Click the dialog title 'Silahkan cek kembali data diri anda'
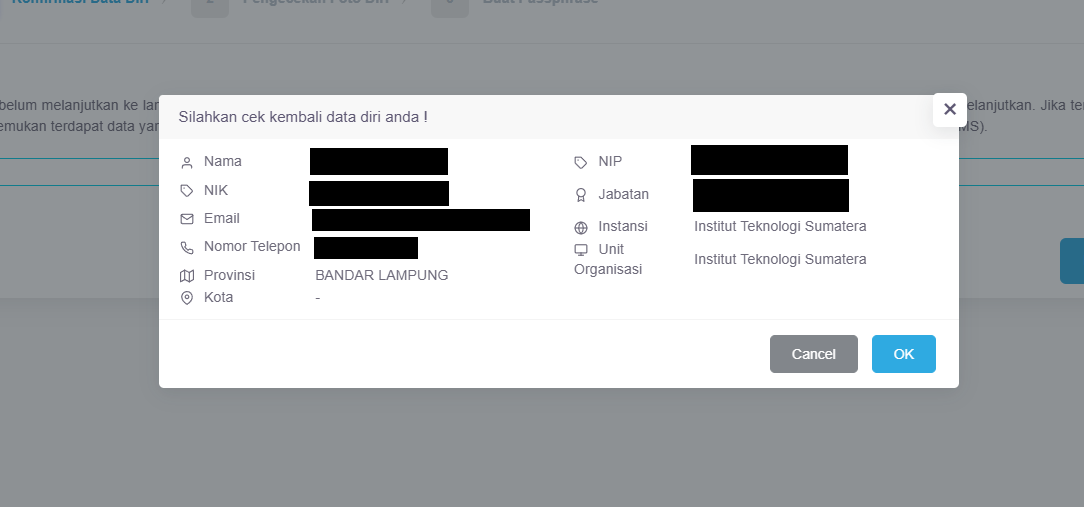The image size is (1084, 507). (x=303, y=117)
